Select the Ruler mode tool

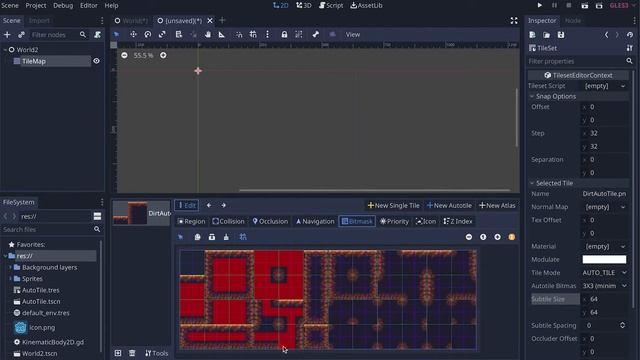click(222, 34)
